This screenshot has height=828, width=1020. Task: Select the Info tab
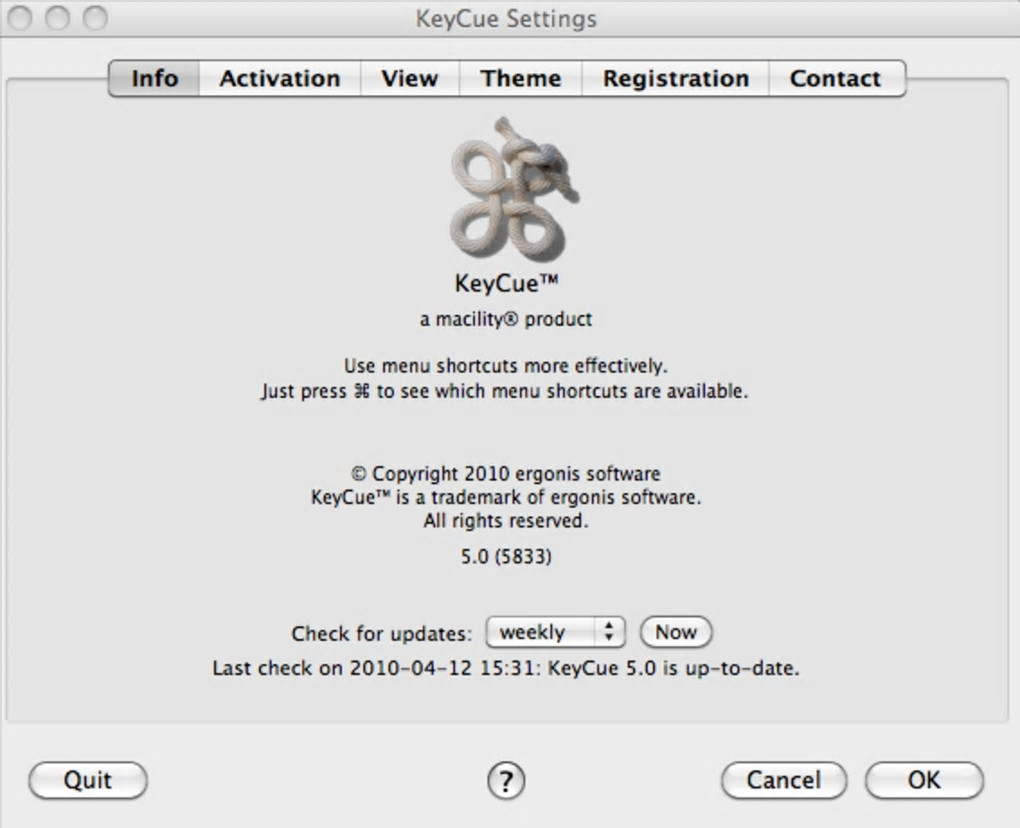coord(154,79)
